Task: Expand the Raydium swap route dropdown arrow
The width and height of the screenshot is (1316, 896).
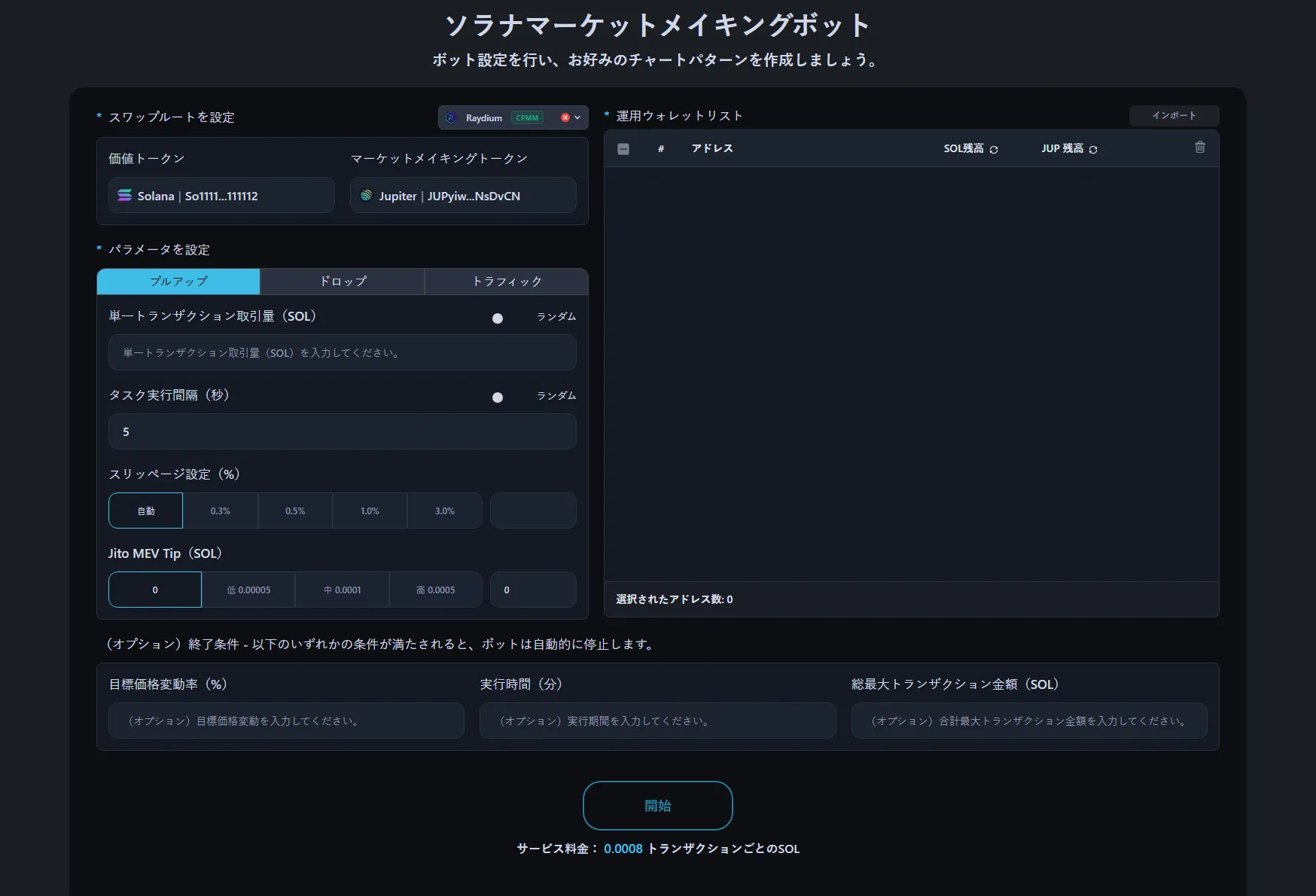Action: point(577,117)
